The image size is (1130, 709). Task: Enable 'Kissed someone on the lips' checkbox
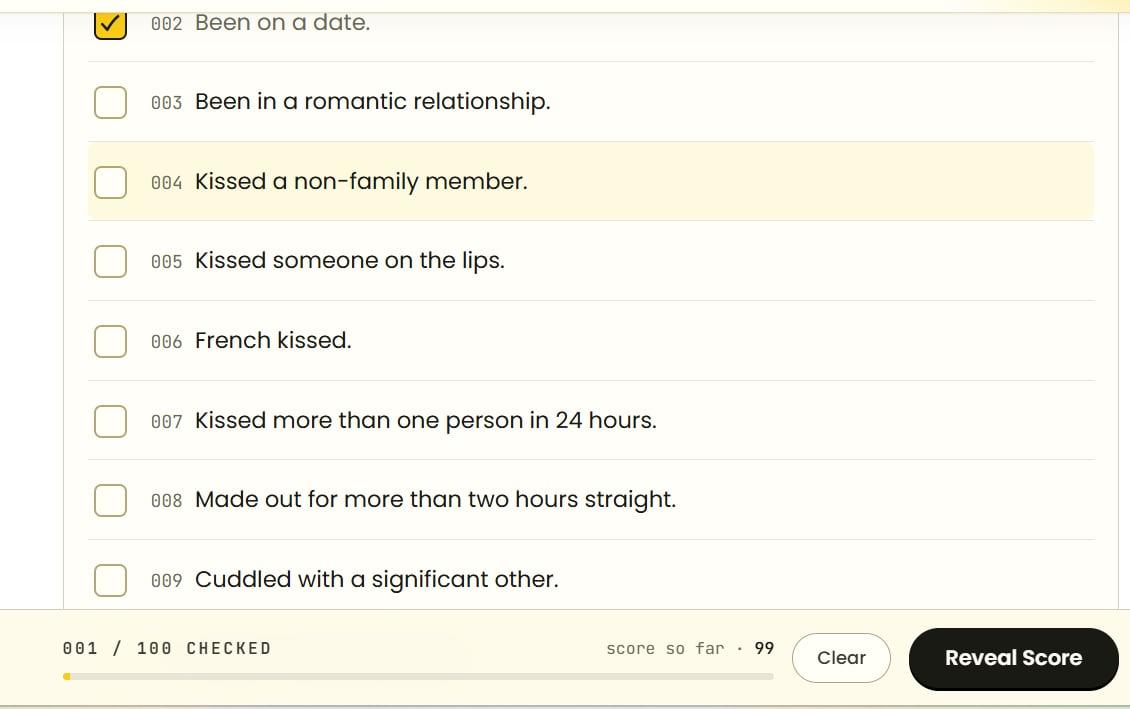point(110,261)
